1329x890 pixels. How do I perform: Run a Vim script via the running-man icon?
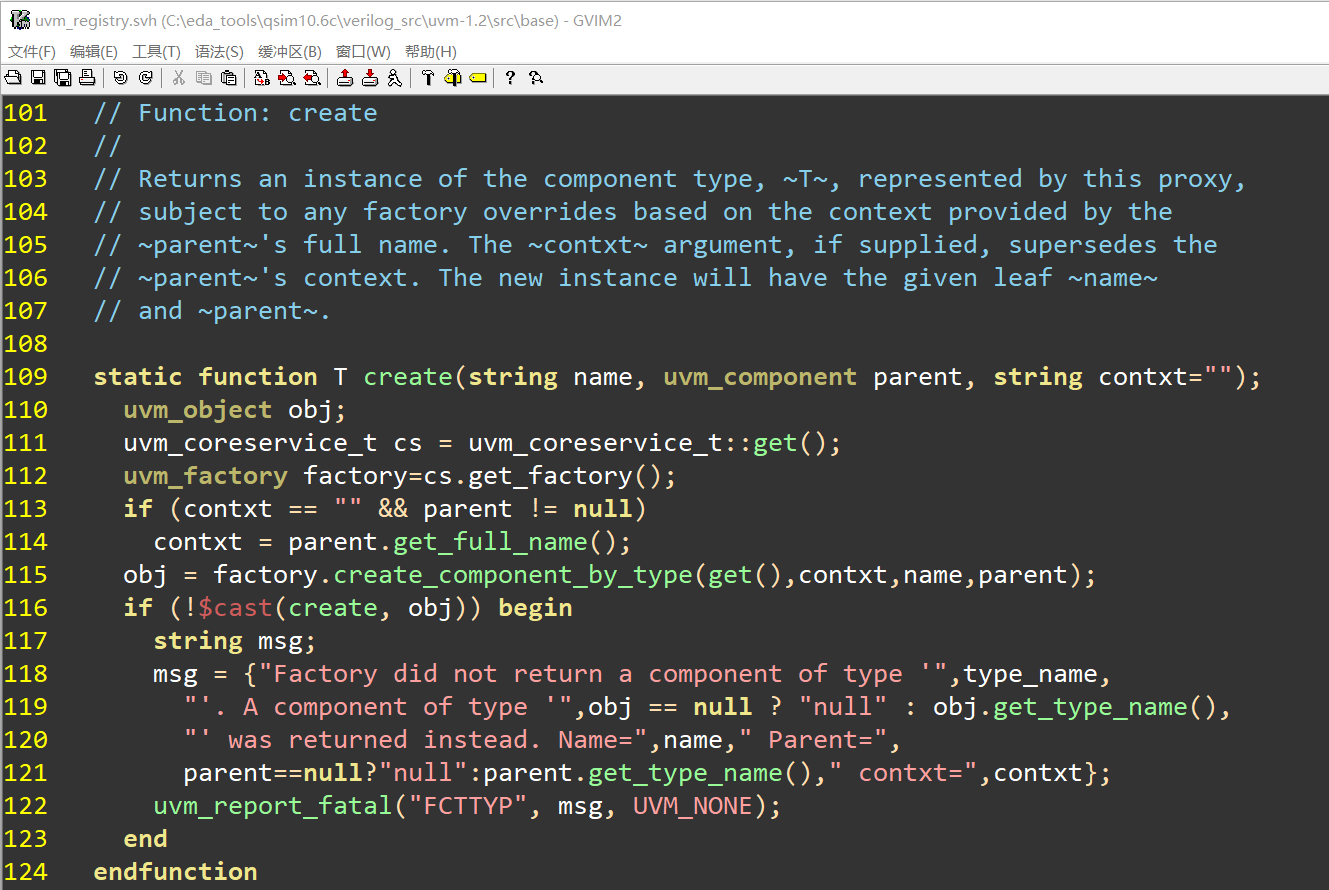(x=395, y=78)
